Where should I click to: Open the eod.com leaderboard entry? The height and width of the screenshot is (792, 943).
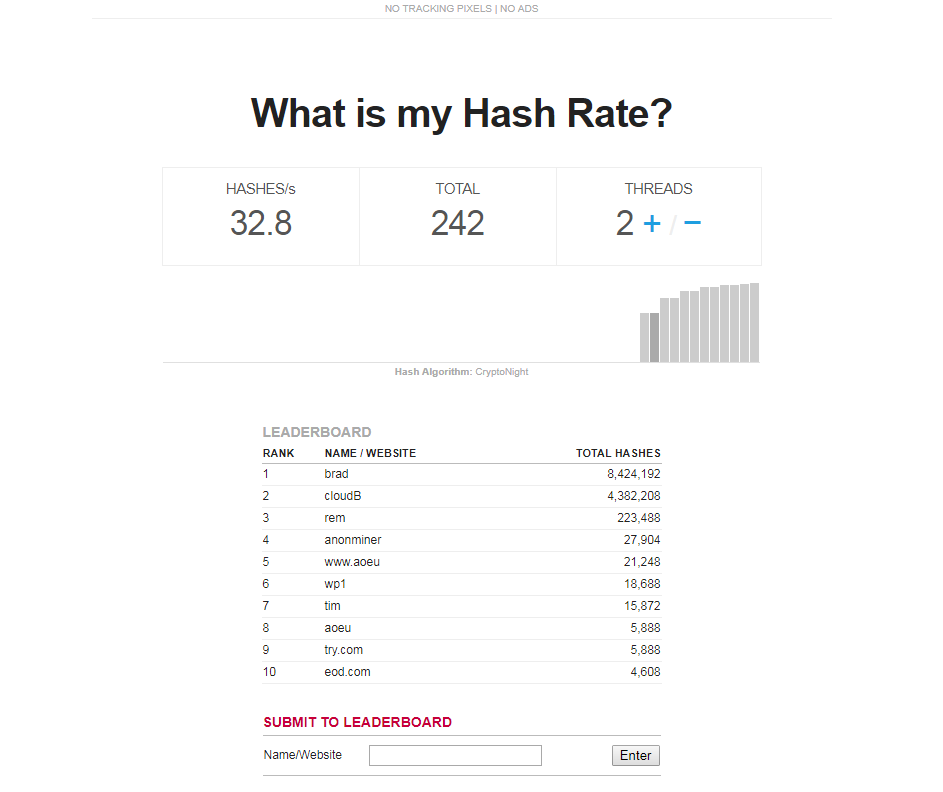[x=347, y=671]
